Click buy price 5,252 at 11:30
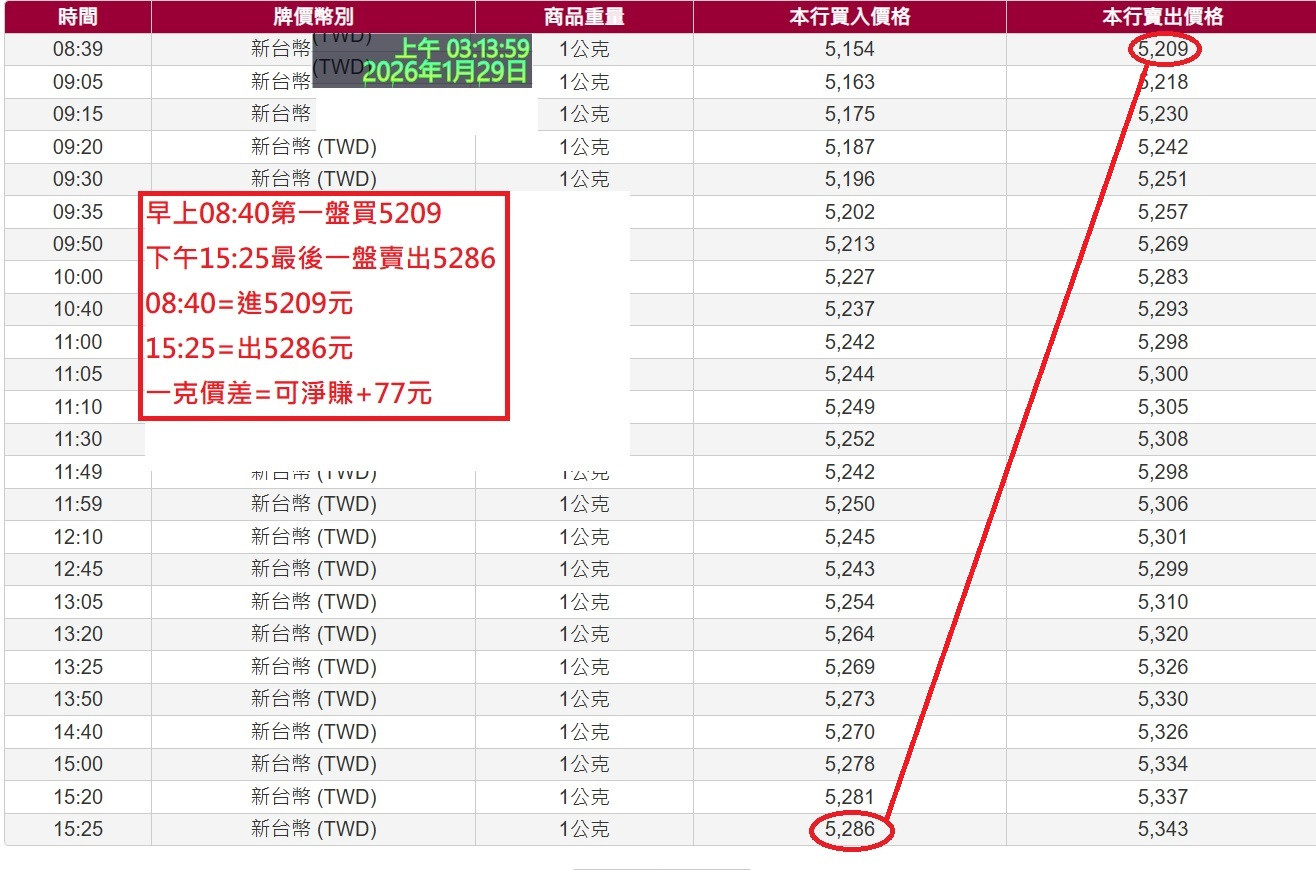The image size is (1316, 870). point(850,439)
